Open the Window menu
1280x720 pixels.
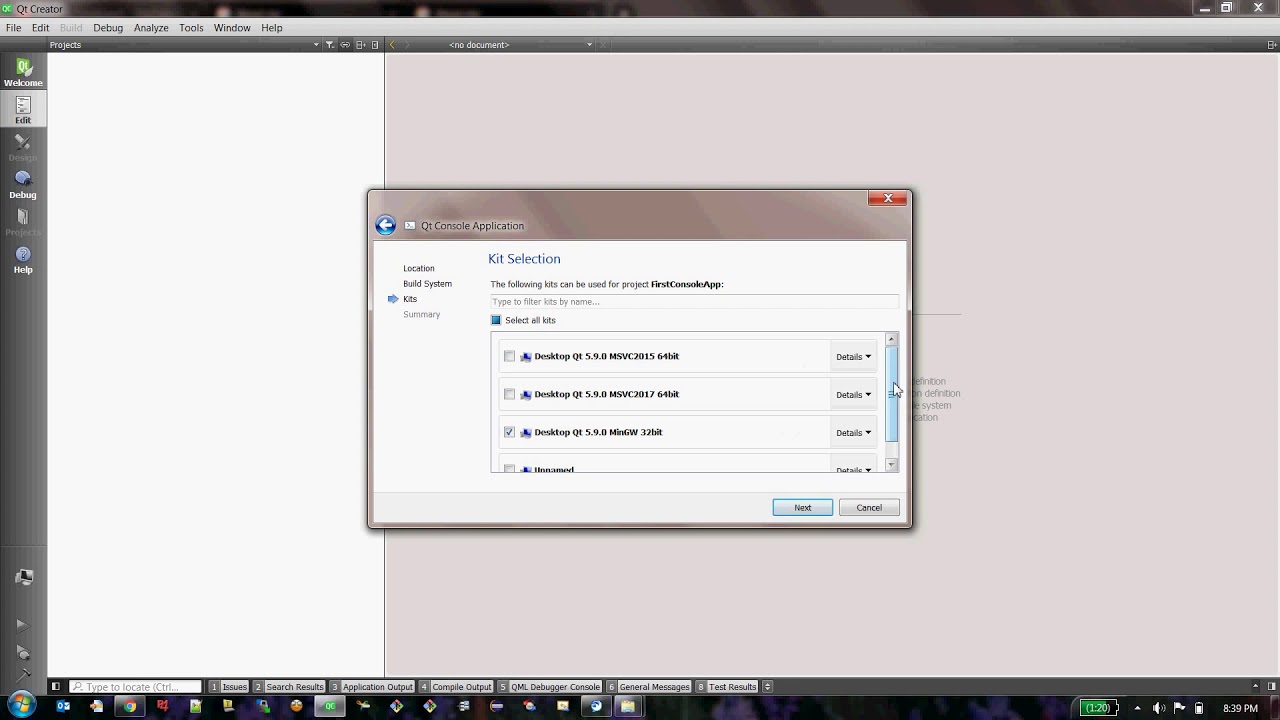pos(232,28)
